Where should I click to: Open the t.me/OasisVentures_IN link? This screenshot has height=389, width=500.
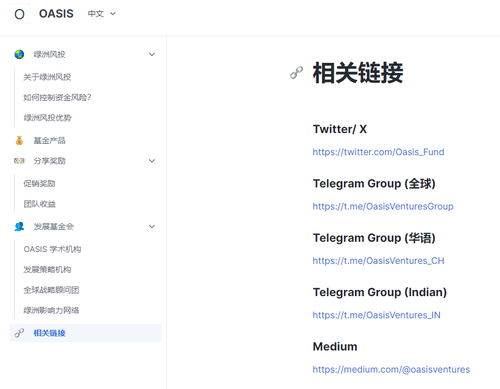(x=377, y=315)
